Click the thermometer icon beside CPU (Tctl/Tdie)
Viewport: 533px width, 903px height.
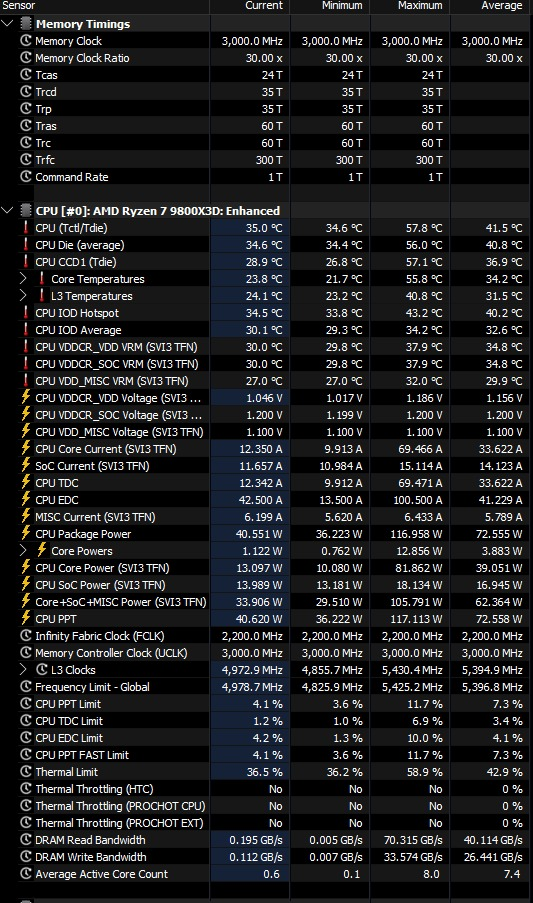tap(26, 227)
